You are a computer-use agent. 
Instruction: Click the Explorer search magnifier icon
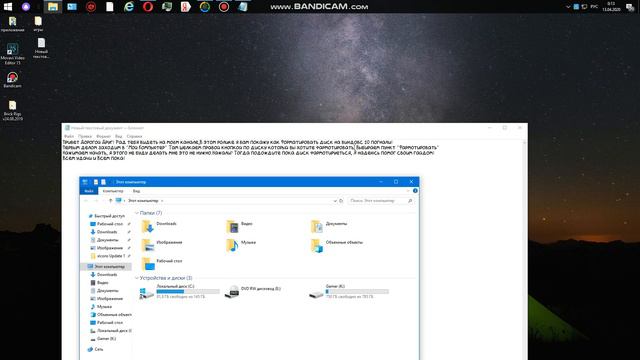(410, 201)
